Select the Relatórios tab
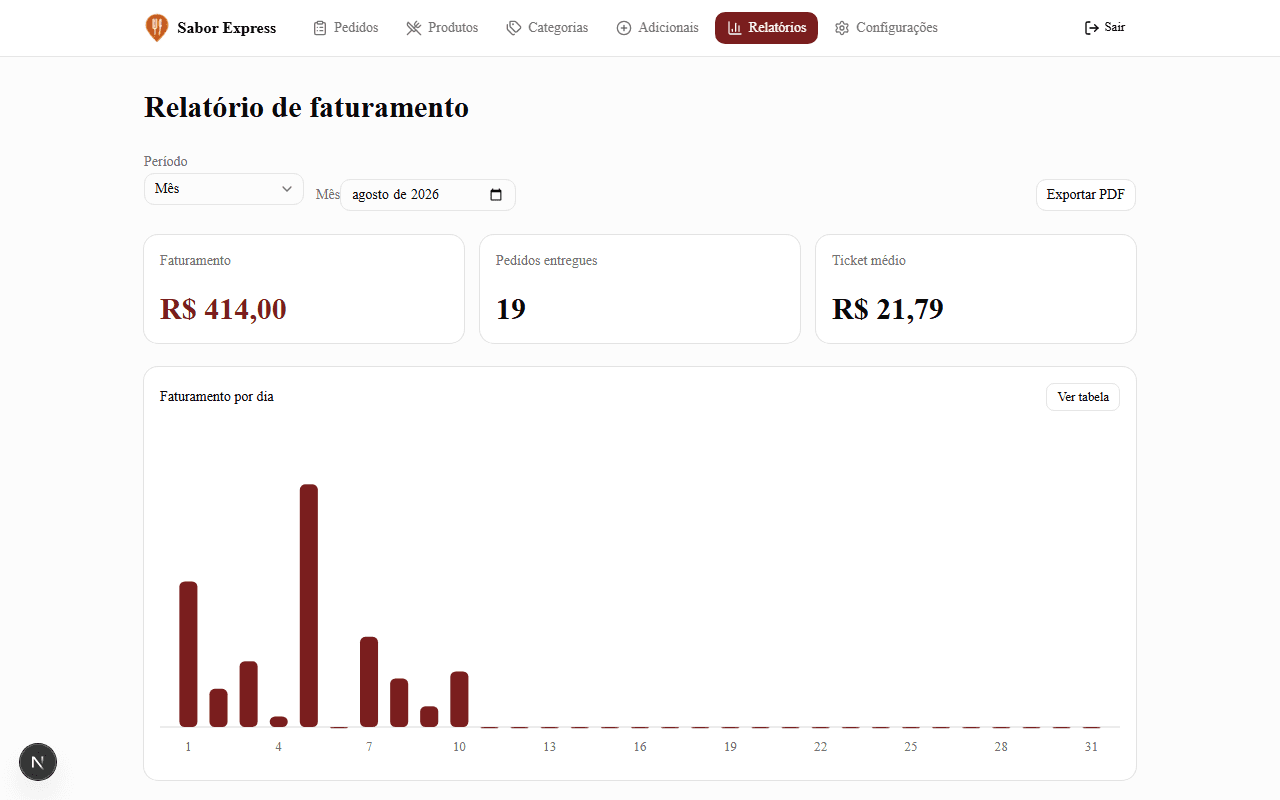This screenshot has width=1280, height=800. point(766,28)
